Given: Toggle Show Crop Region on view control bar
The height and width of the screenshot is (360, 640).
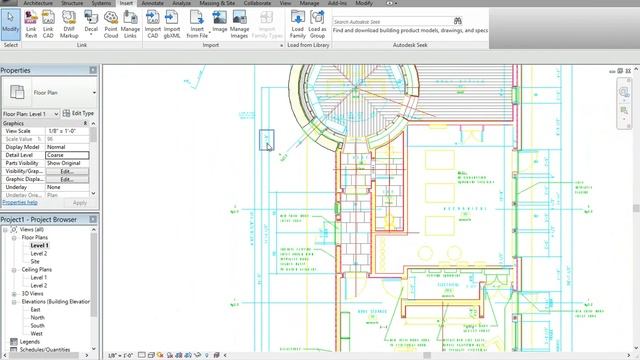Looking at the screenshot, I should pyautogui.click(x=188, y=356).
